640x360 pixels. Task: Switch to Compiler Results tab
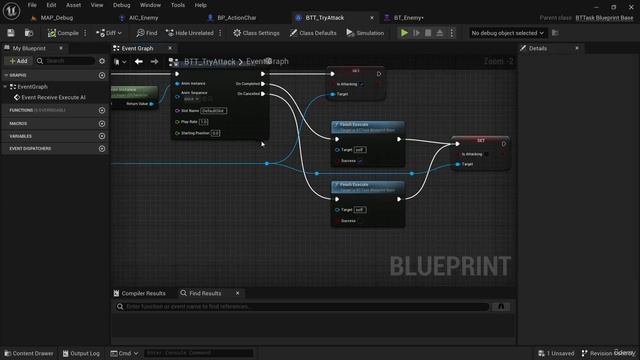(140, 293)
